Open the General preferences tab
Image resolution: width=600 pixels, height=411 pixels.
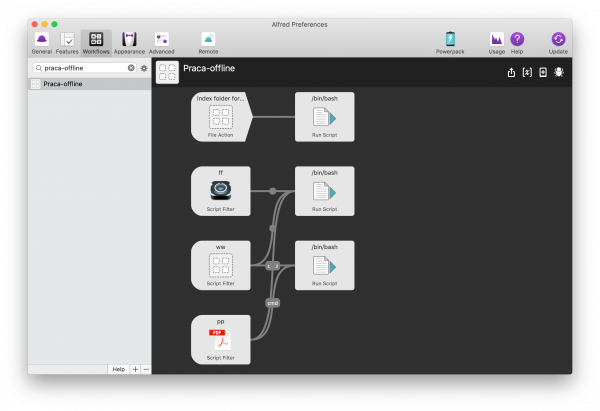(x=42, y=43)
